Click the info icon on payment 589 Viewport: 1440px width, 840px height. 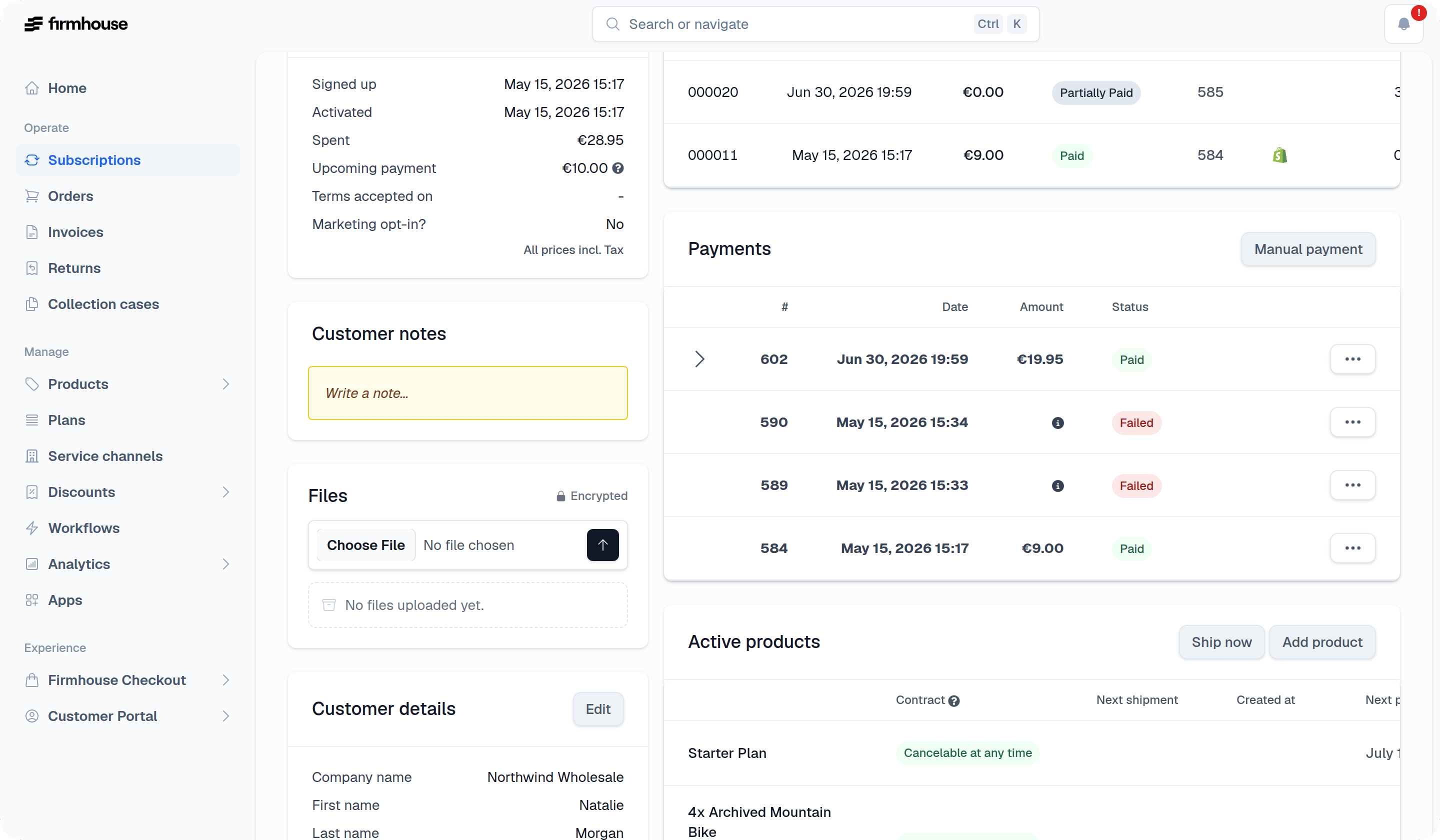[x=1057, y=485]
